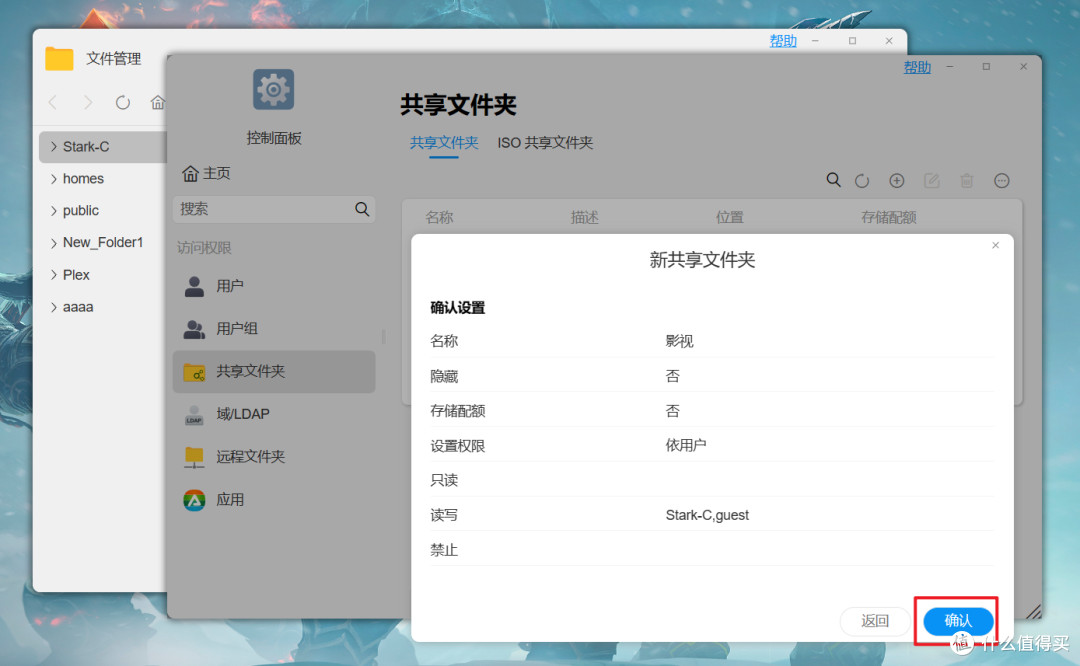The width and height of the screenshot is (1080, 666).
Task: Click the LDAP icon
Action: [194, 415]
